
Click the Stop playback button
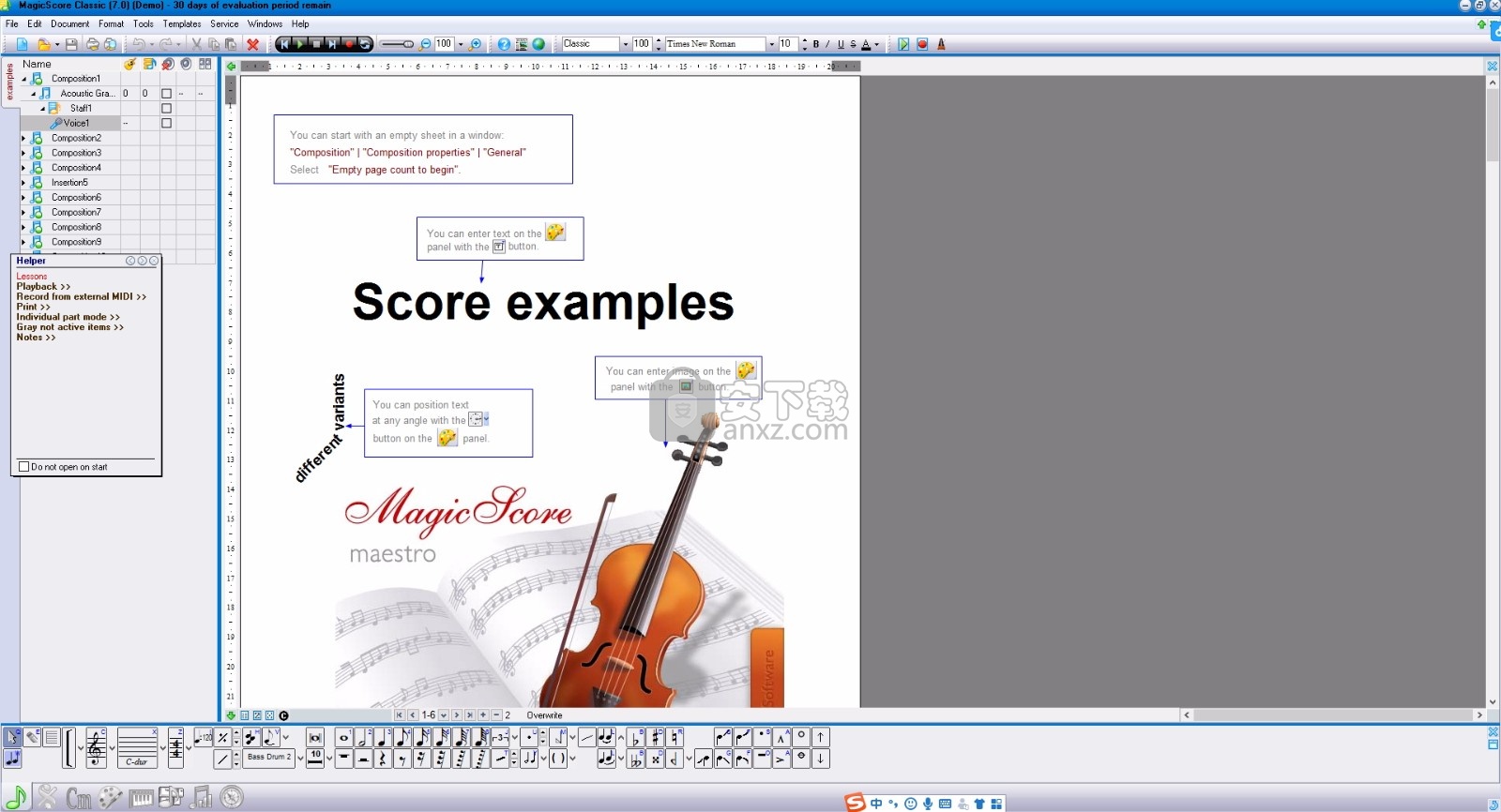tap(316, 44)
